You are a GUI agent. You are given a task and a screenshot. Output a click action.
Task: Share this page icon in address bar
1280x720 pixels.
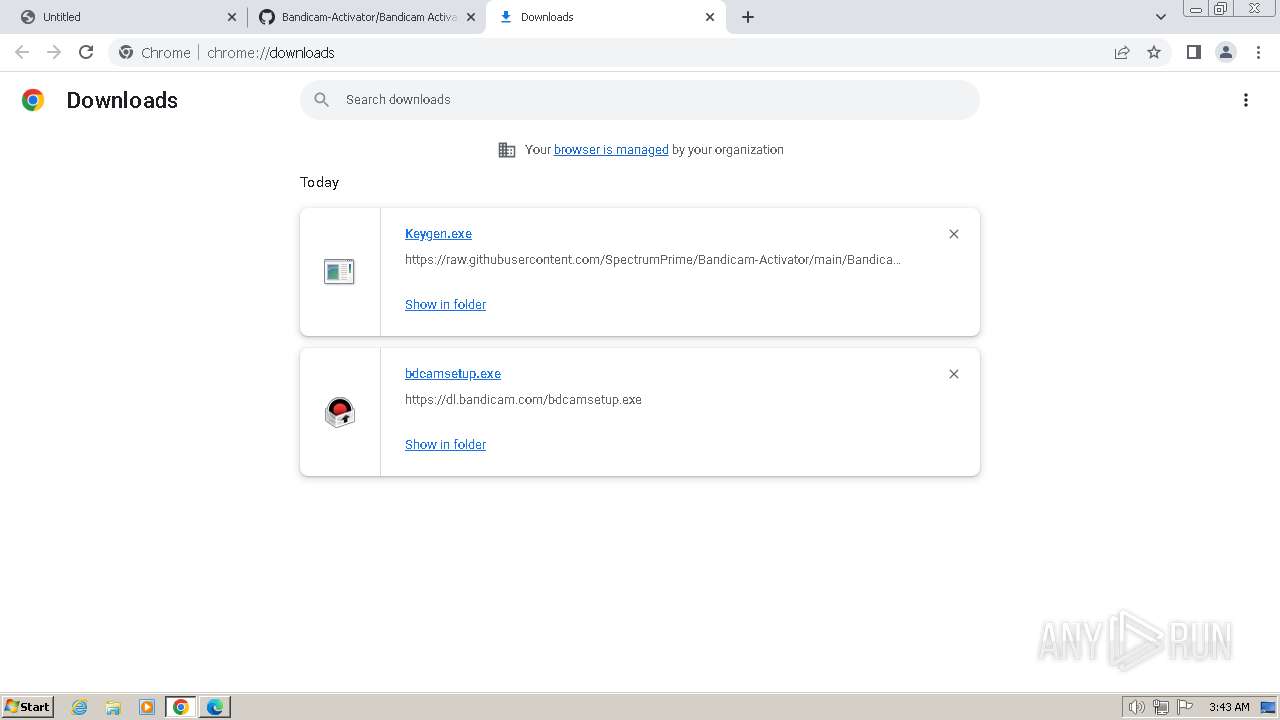[1122, 52]
